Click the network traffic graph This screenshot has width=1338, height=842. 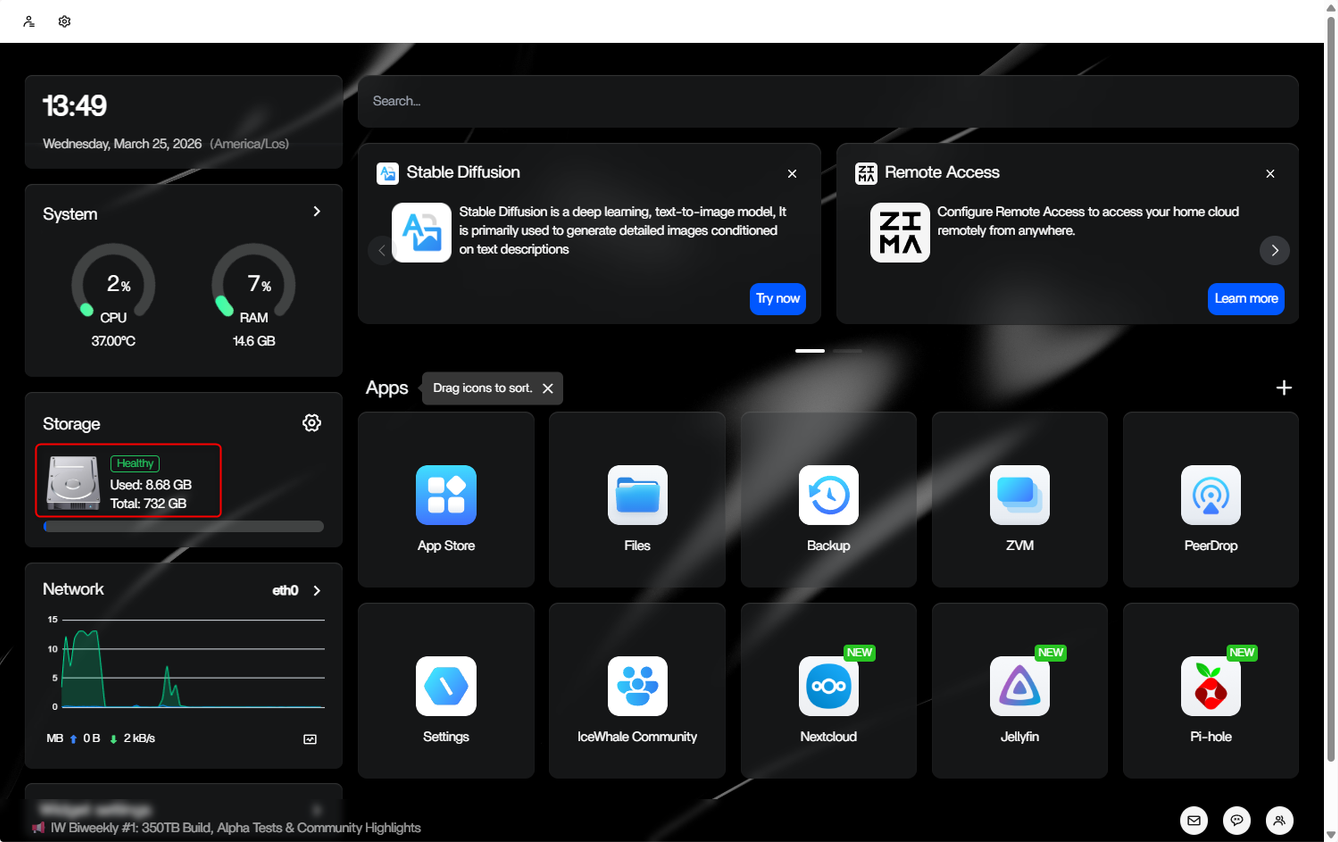coord(184,663)
